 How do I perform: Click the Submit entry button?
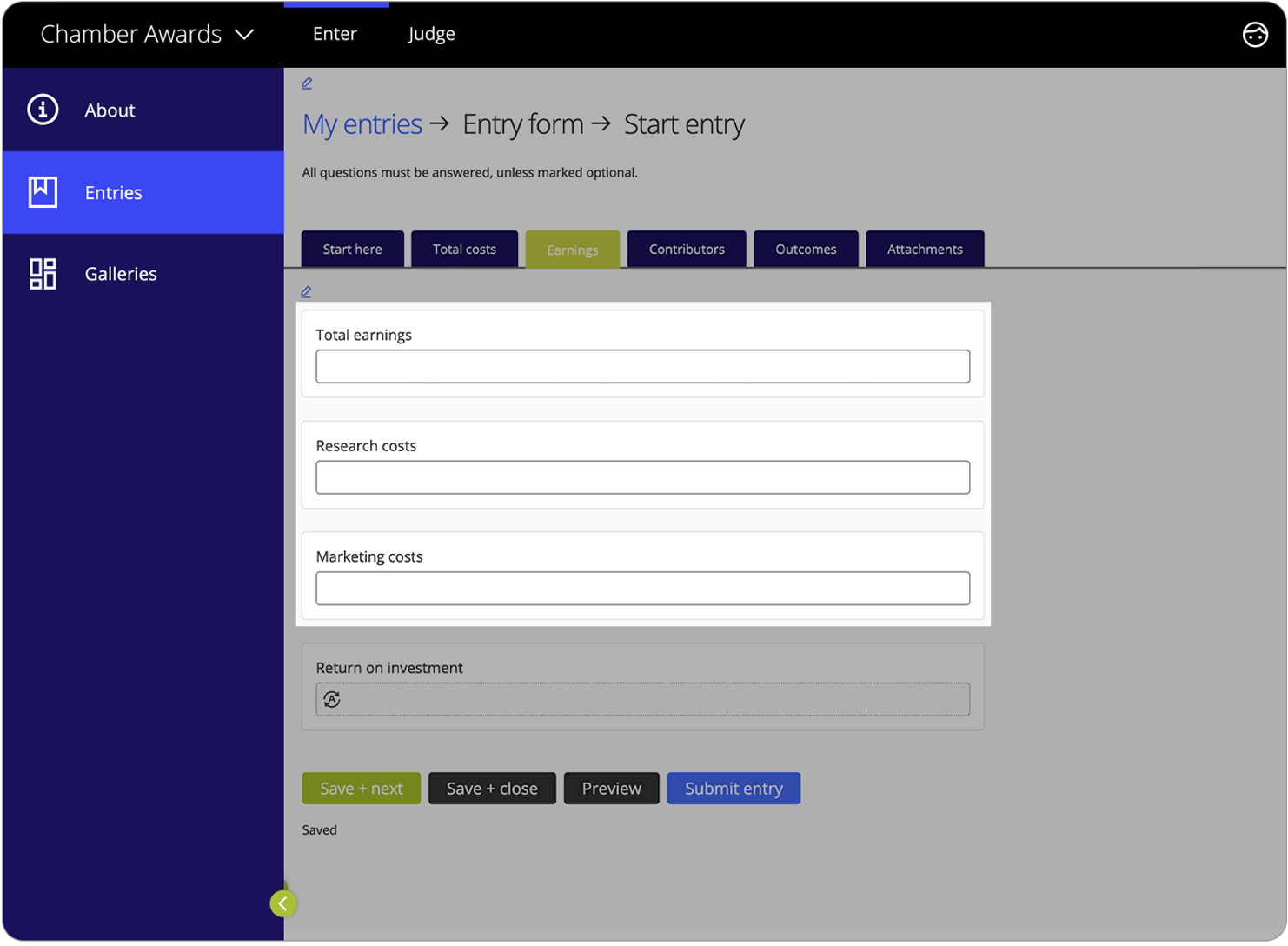point(733,788)
